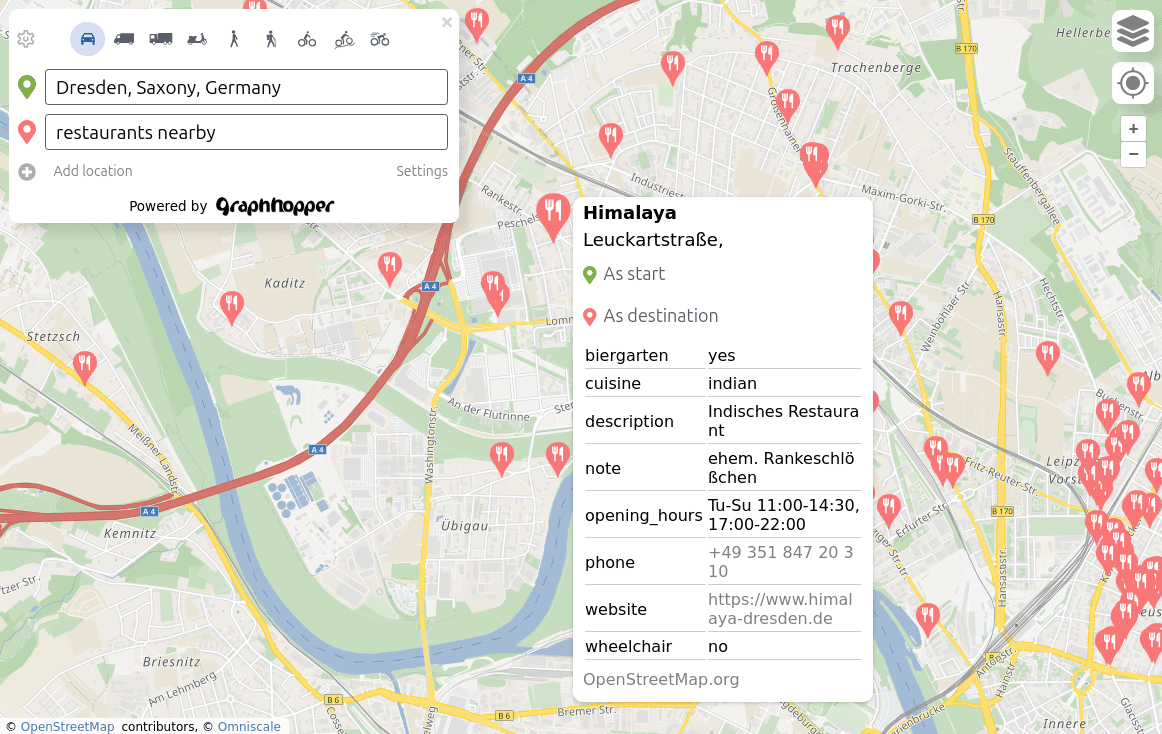Open the himalaya-dresden.de website link
This screenshot has height=734, width=1162.
coord(780,609)
